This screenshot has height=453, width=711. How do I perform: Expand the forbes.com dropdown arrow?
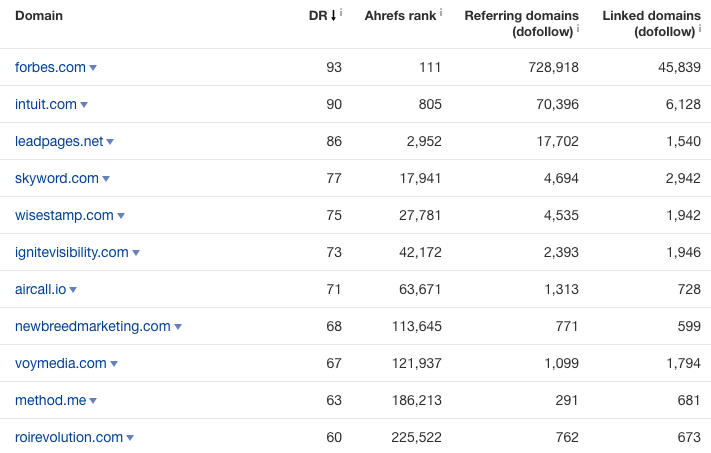point(93,68)
